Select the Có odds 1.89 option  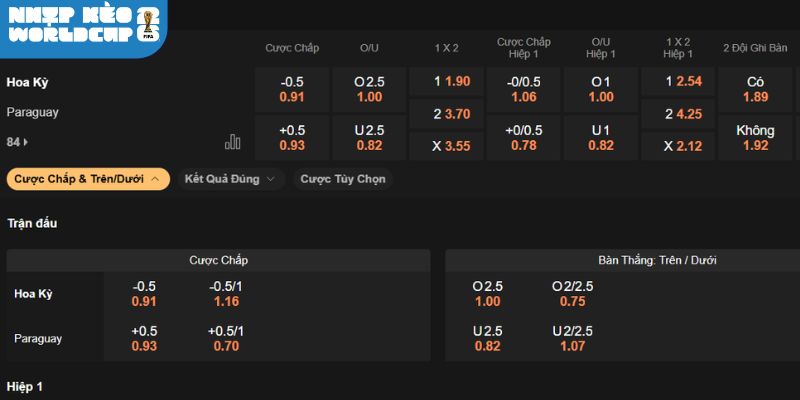(x=755, y=89)
